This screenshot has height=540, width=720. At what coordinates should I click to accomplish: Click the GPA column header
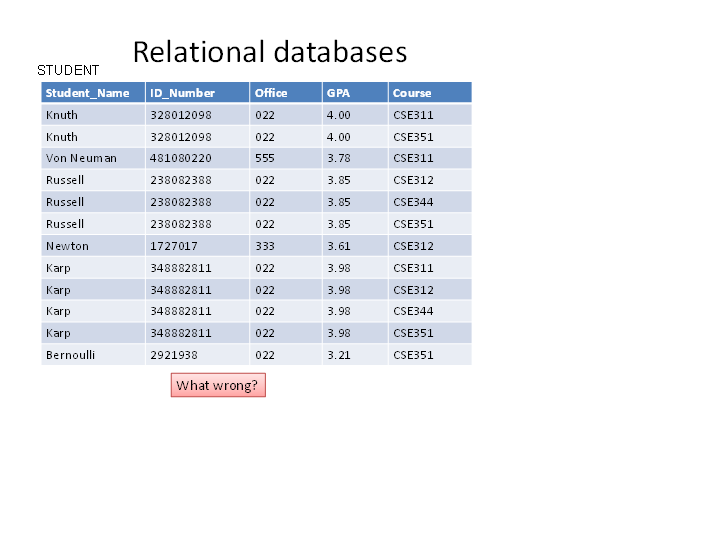point(355,93)
